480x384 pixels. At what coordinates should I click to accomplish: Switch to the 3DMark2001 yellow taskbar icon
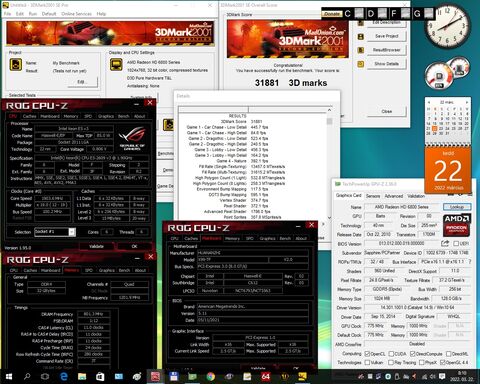(302, 377)
